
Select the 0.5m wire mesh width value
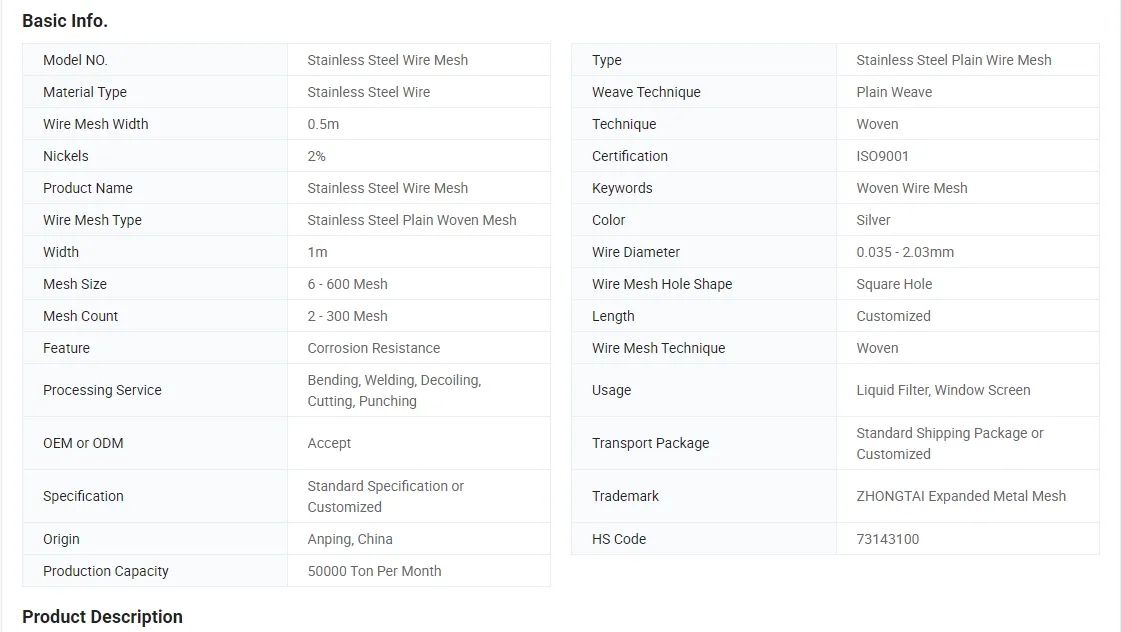click(x=323, y=124)
